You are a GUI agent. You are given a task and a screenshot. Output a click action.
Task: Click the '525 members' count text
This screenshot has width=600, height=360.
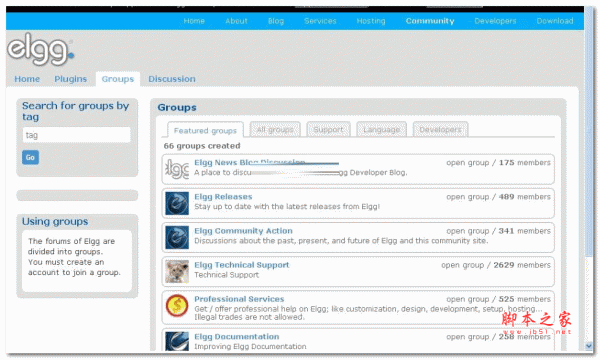(525, 299)
